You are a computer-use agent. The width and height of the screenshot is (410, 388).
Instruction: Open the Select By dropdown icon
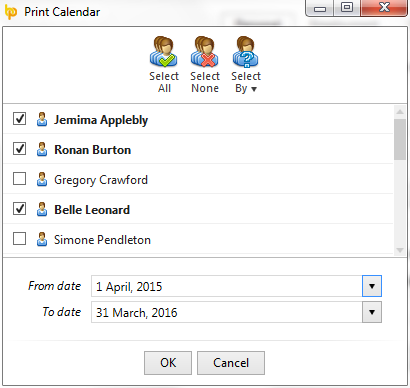pyautogui.click(x=246, y=52)
